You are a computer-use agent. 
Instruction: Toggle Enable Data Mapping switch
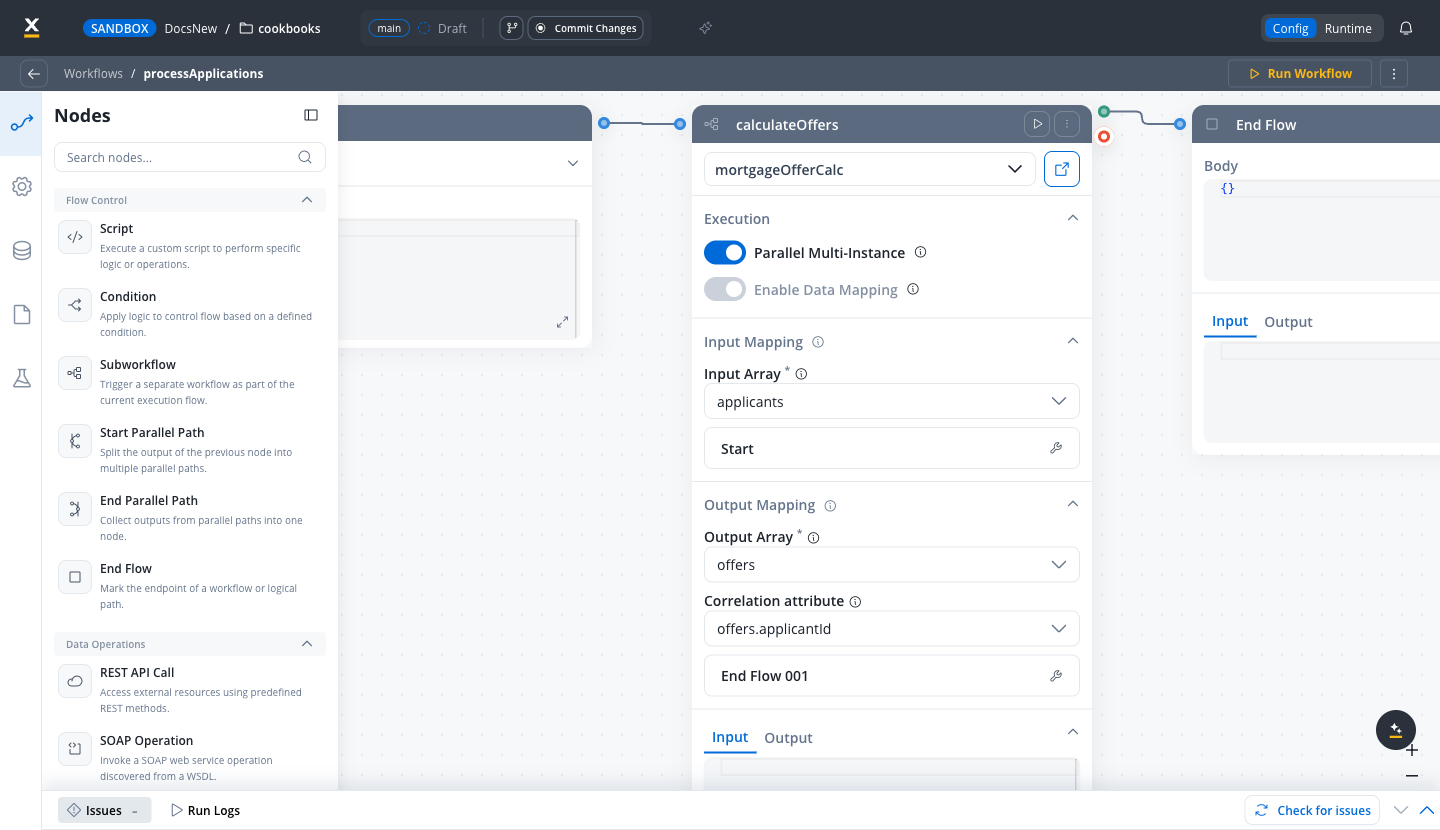[x=725, y=289]
